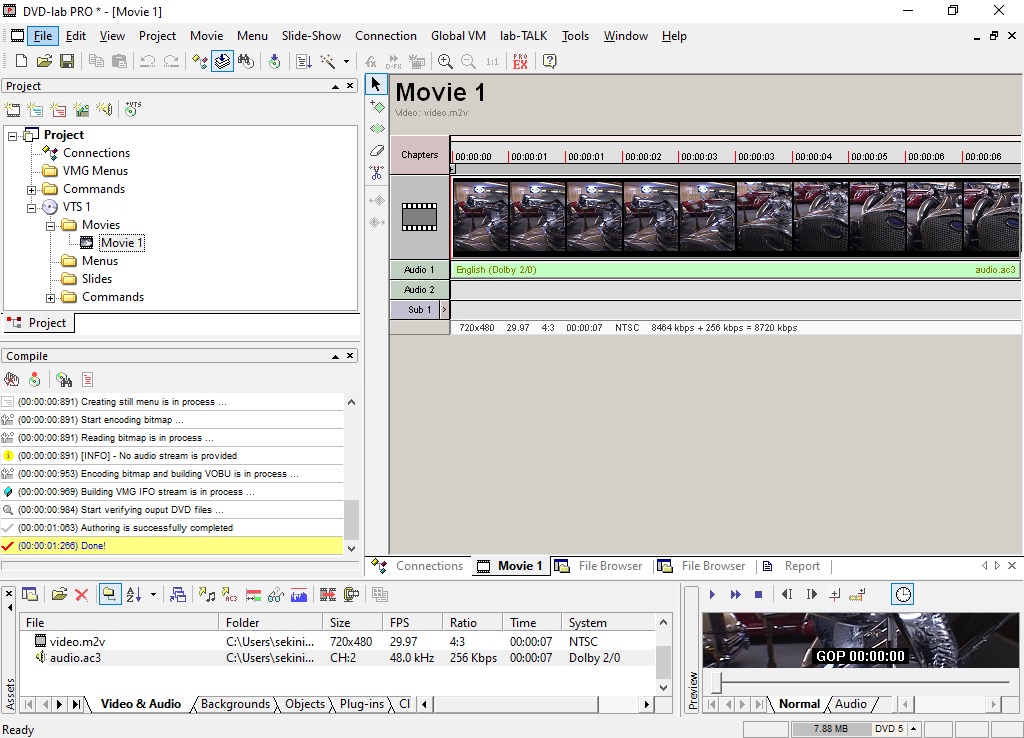This screenshot has height=738, width=1024.
Task: Switch to the Backgrounds assets tab
Action: [235, 704]
